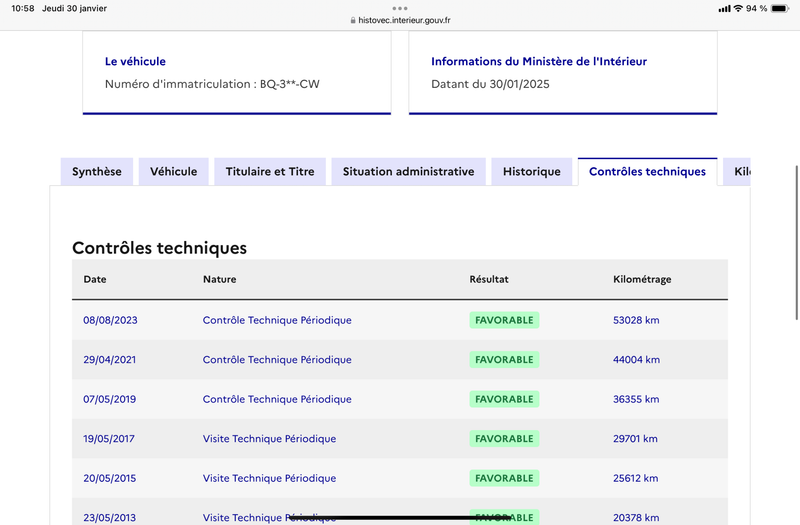Click the date 23/05/2013
Image resolution: width=800 pixels, height=525 pixels.
110,518
